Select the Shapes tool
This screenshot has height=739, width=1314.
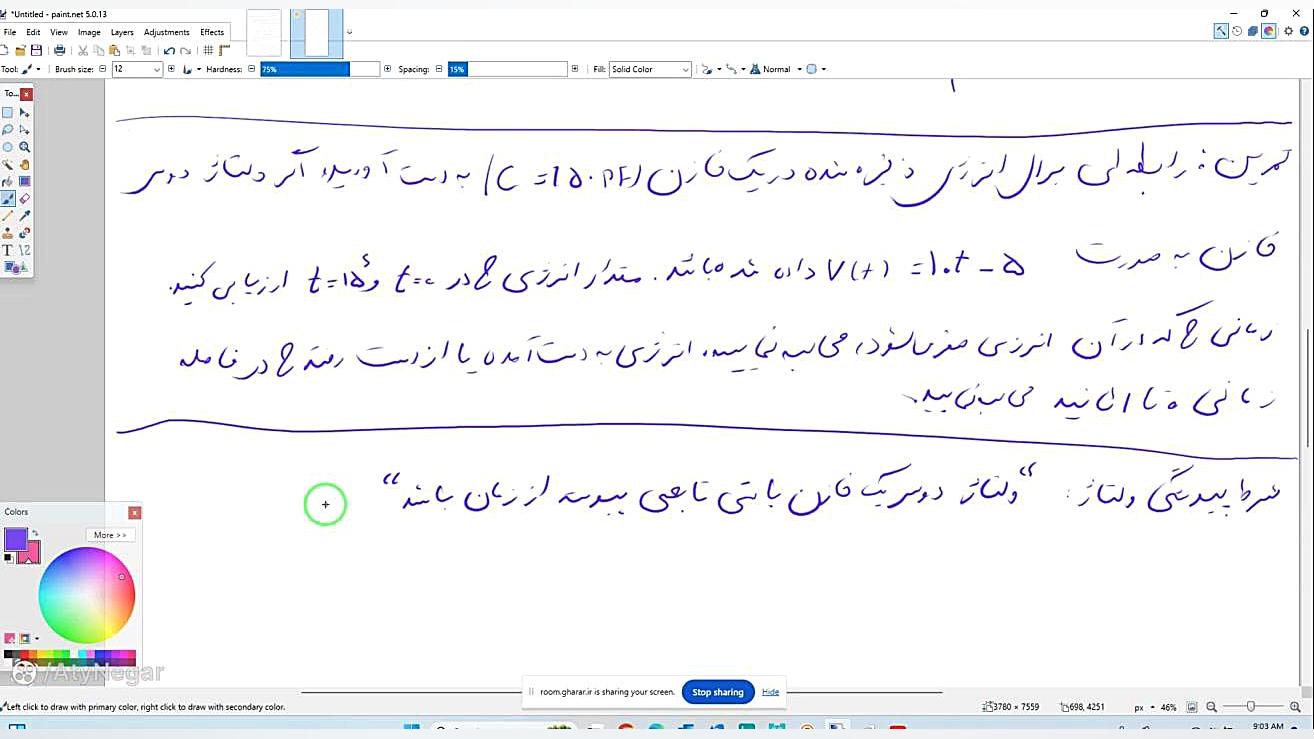click(x=14, y=267)
